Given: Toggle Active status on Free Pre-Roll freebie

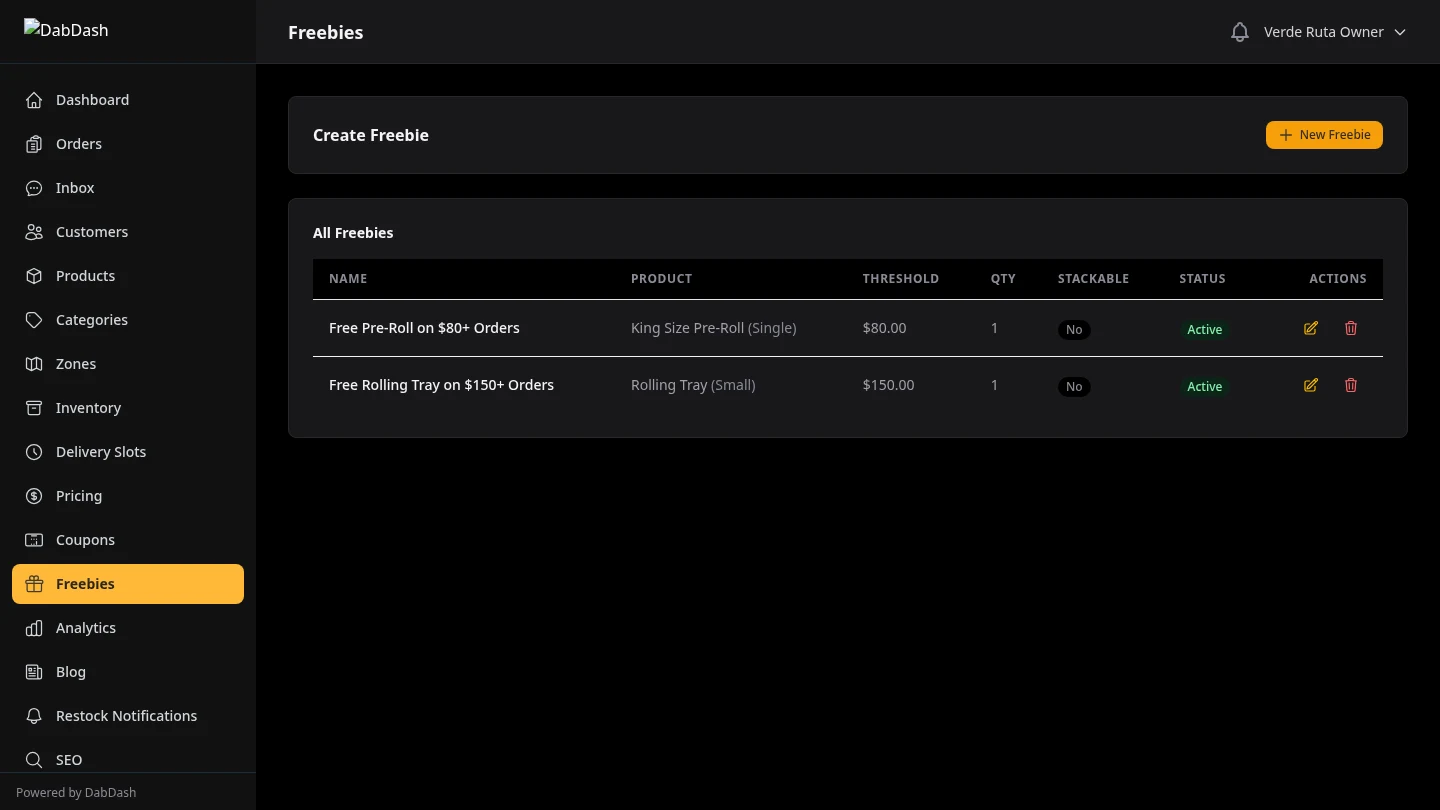Looking at the screenshot, I should [1204, 329].
